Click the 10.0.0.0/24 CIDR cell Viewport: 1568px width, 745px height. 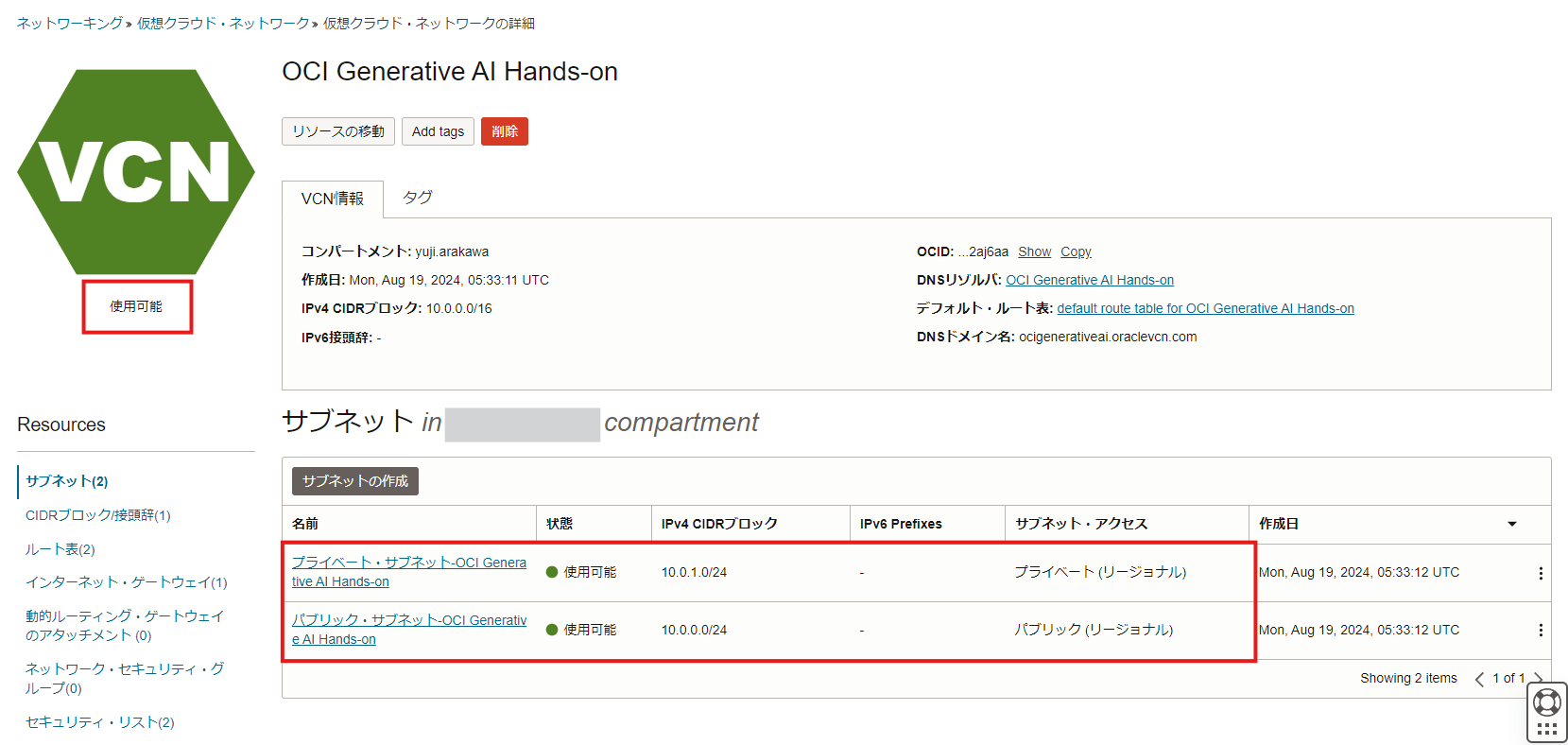point(694,630)
